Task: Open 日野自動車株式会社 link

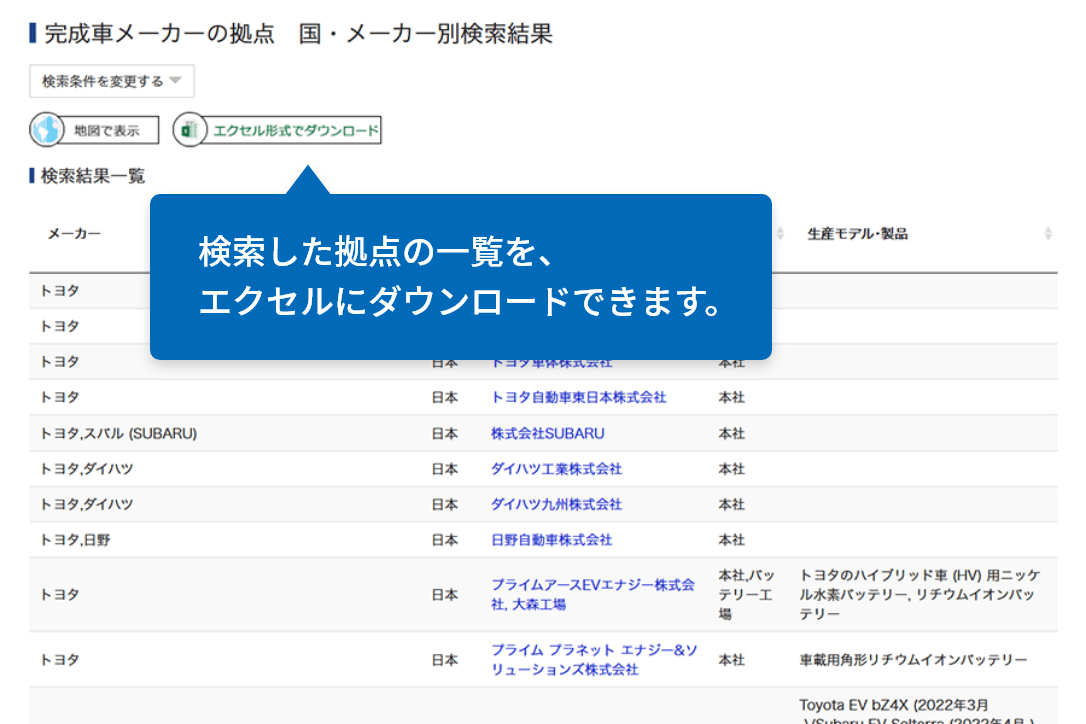Action: coord(551,540)
